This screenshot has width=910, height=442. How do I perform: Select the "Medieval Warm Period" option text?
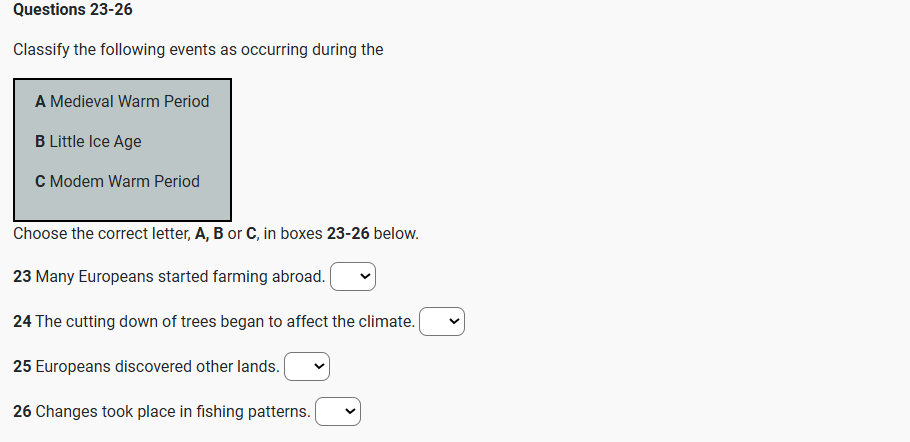[129, 101]
